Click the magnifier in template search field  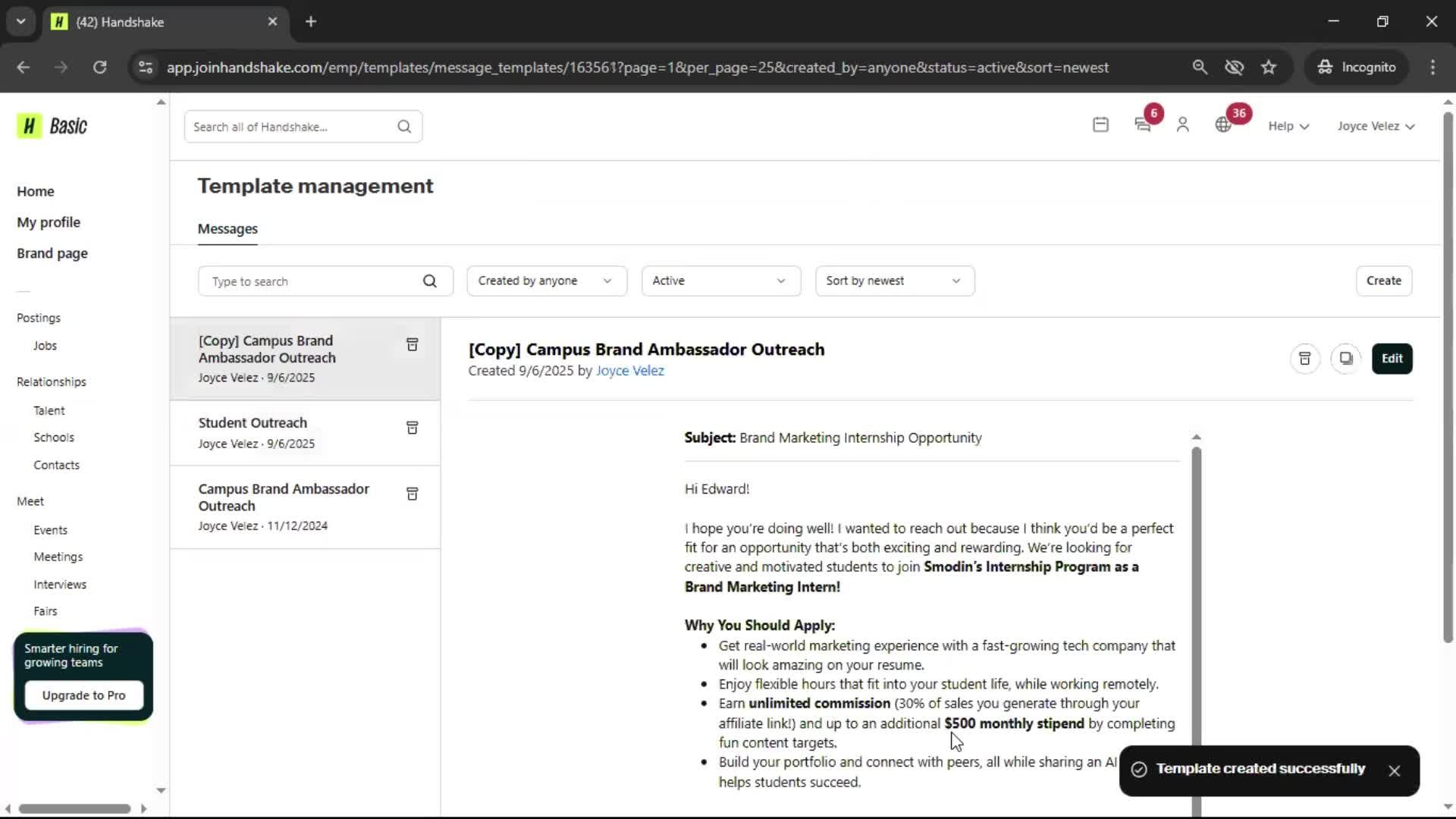(430, 281)
